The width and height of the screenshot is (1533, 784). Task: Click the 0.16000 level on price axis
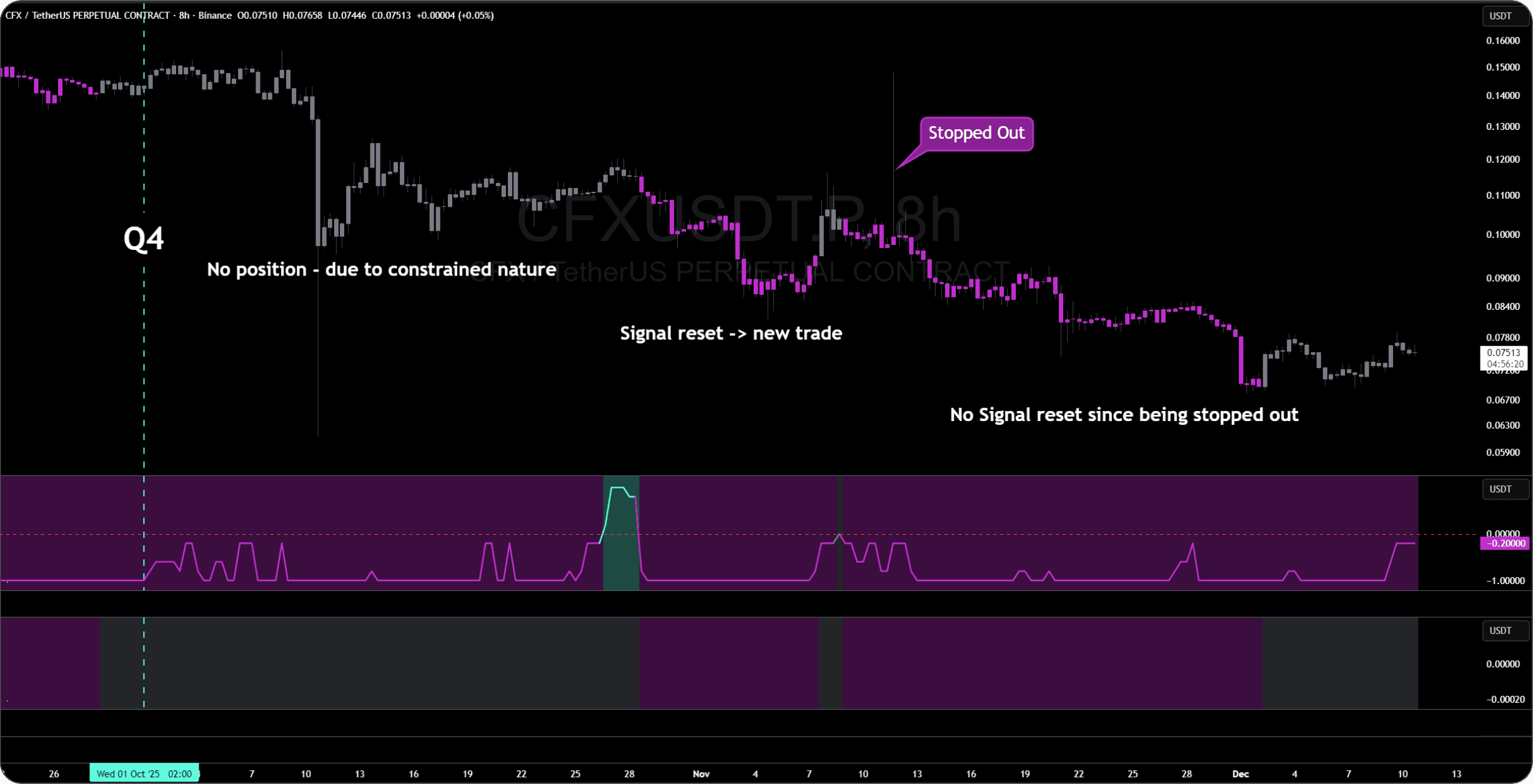[x=1502, y=41]
